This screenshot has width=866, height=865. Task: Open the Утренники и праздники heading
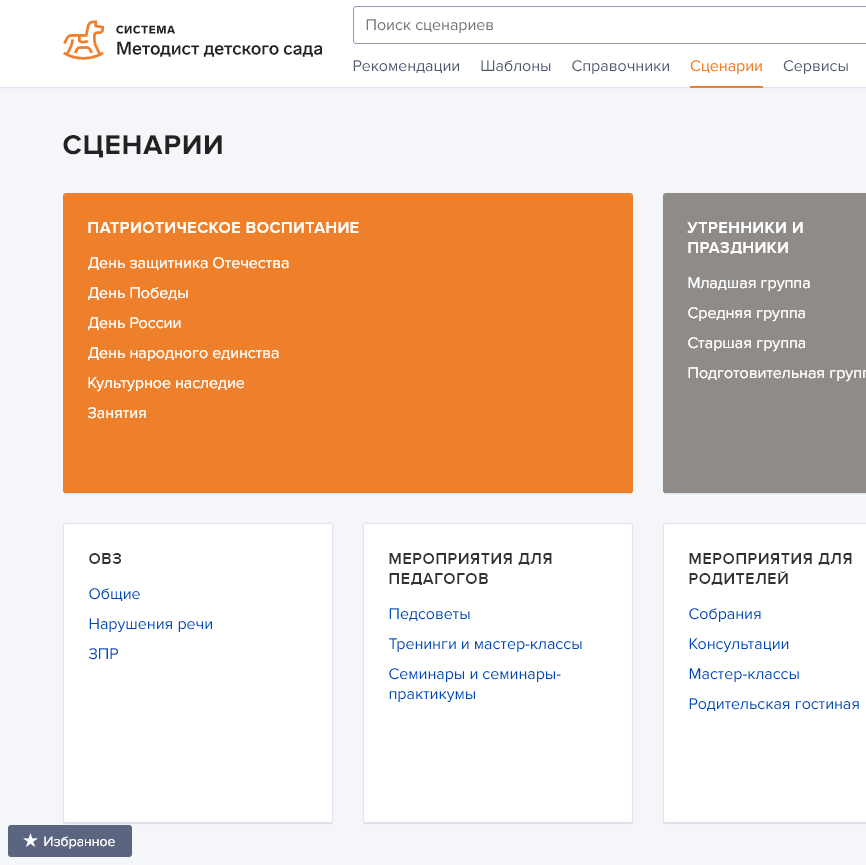point(745,238)
